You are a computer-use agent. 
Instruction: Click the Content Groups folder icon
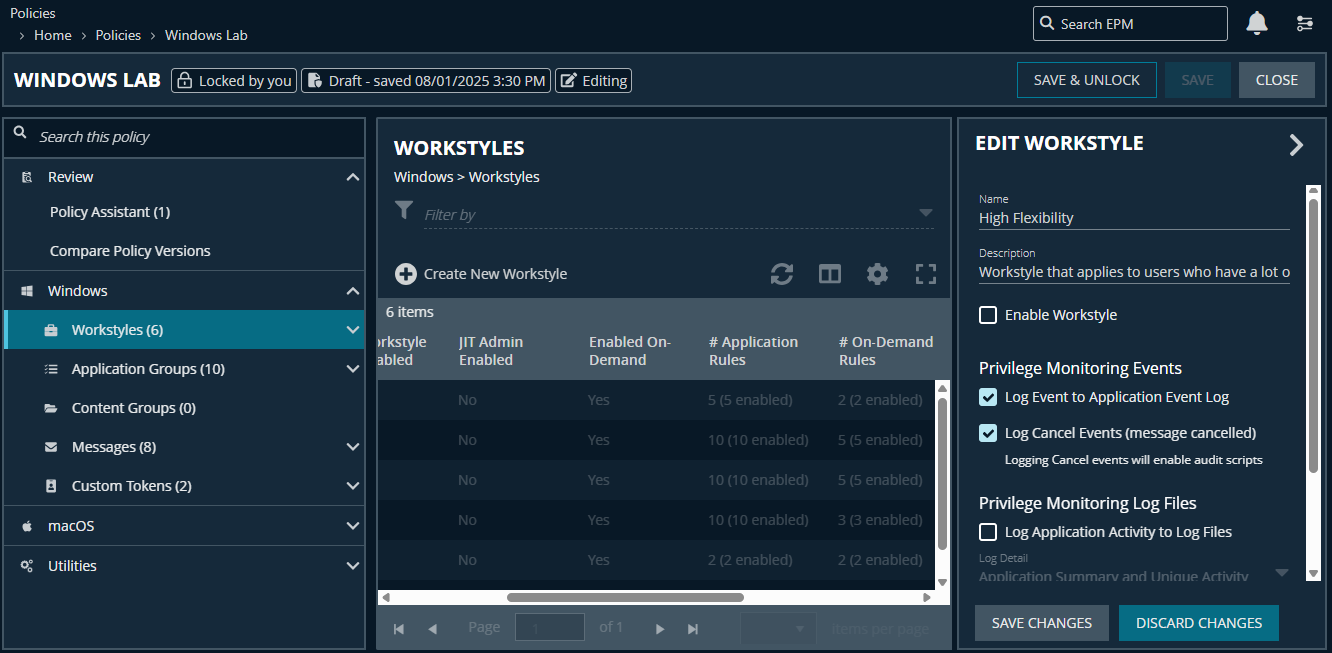coord(51,408)
